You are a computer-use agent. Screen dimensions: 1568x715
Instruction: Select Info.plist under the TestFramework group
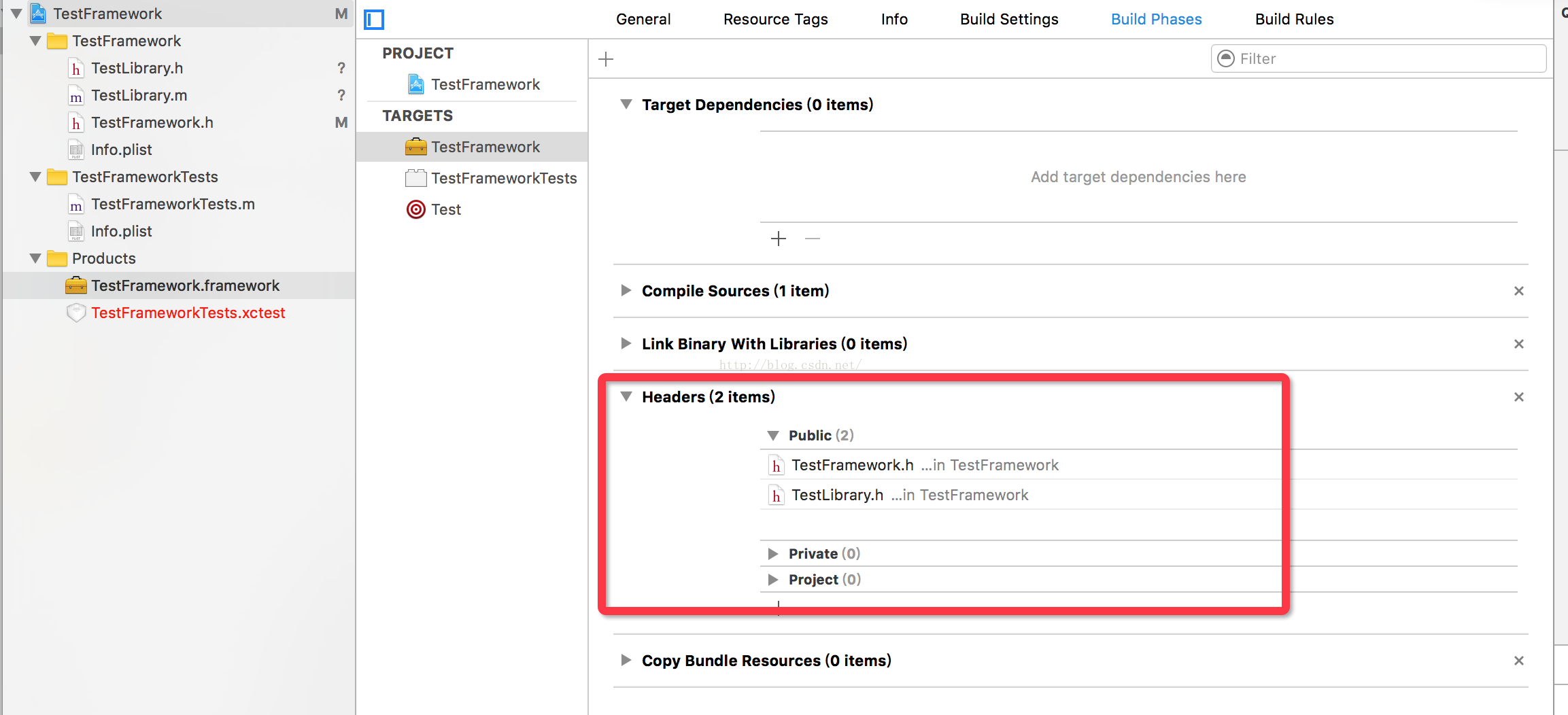coord(121,150)
